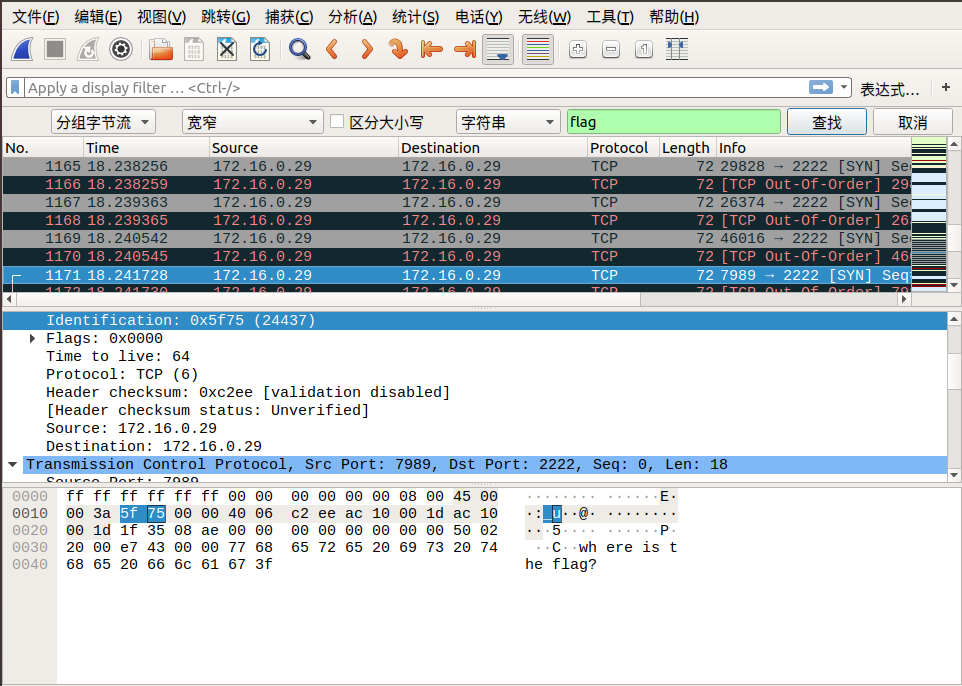Start capture with the shark fin icon
The height and width of the screenshot is (686, 962).
coord(23,49)
